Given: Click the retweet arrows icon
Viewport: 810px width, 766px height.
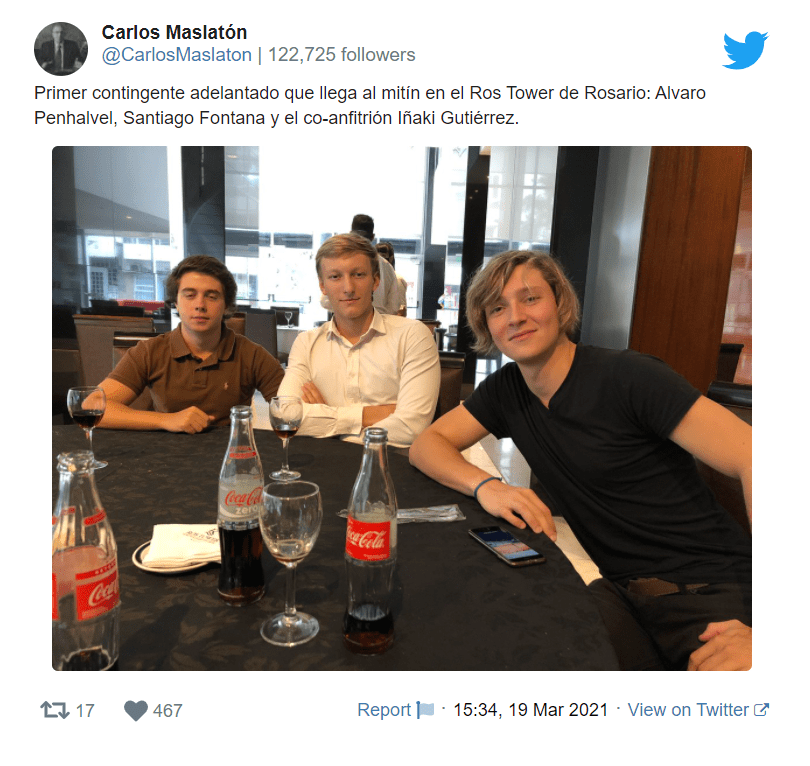Looking at the screenshot, I should coord(55,710).
